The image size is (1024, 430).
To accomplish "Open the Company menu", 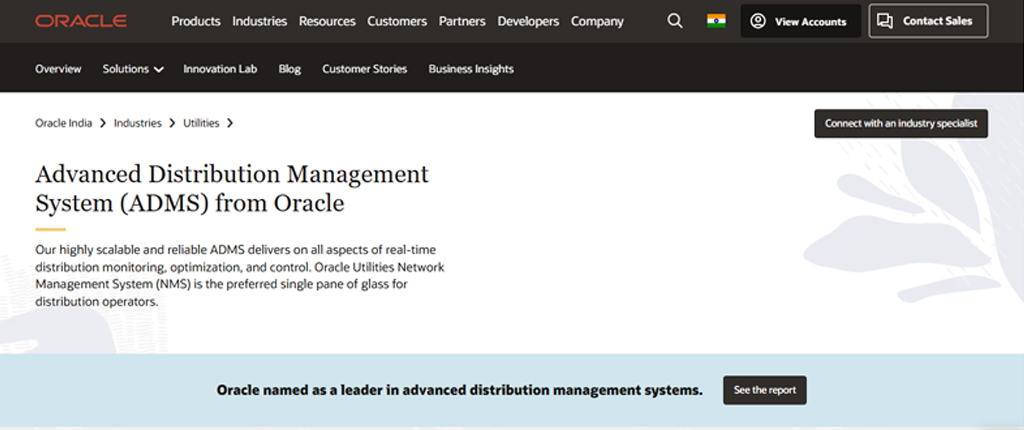I will point(597,21).
